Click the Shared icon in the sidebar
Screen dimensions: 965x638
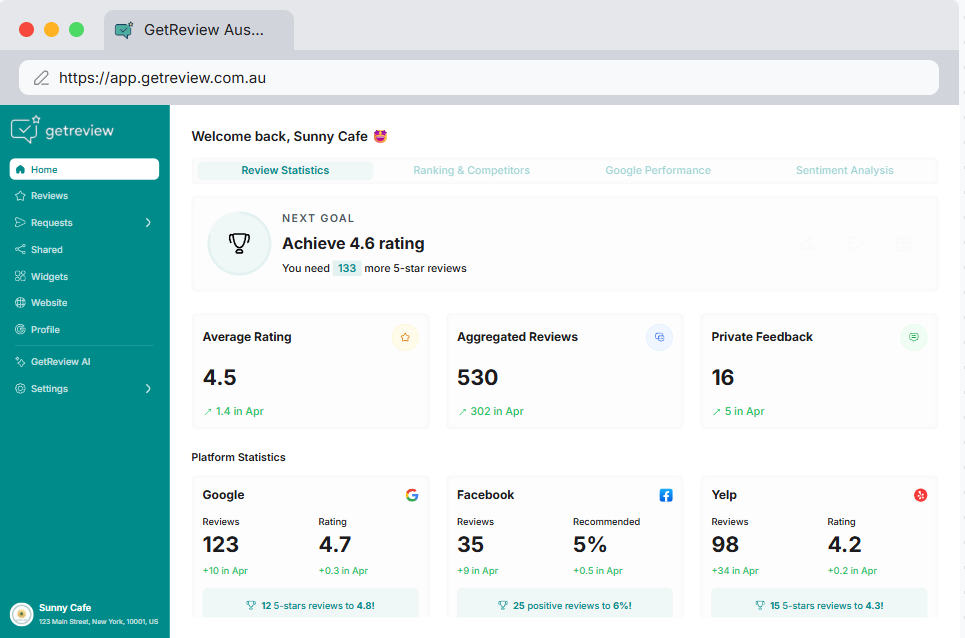click(20, 249)
